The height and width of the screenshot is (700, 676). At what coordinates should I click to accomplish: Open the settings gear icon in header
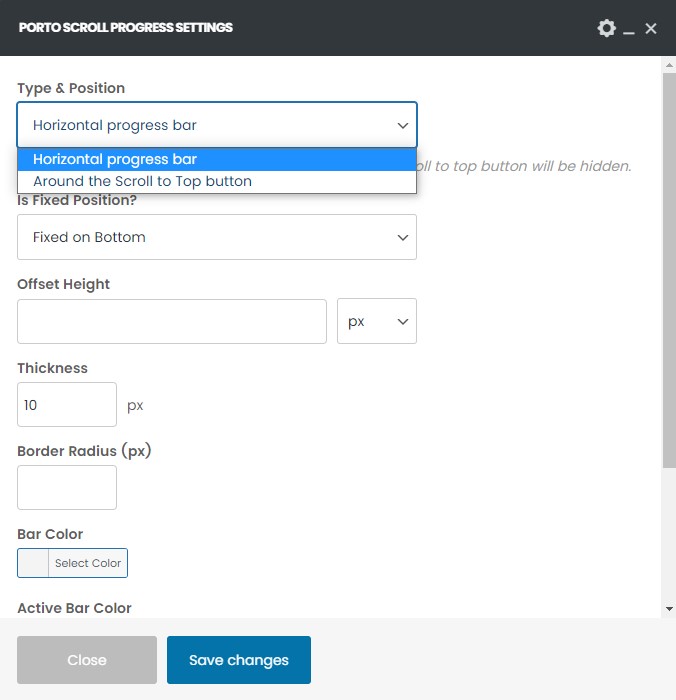pos(606,28)
